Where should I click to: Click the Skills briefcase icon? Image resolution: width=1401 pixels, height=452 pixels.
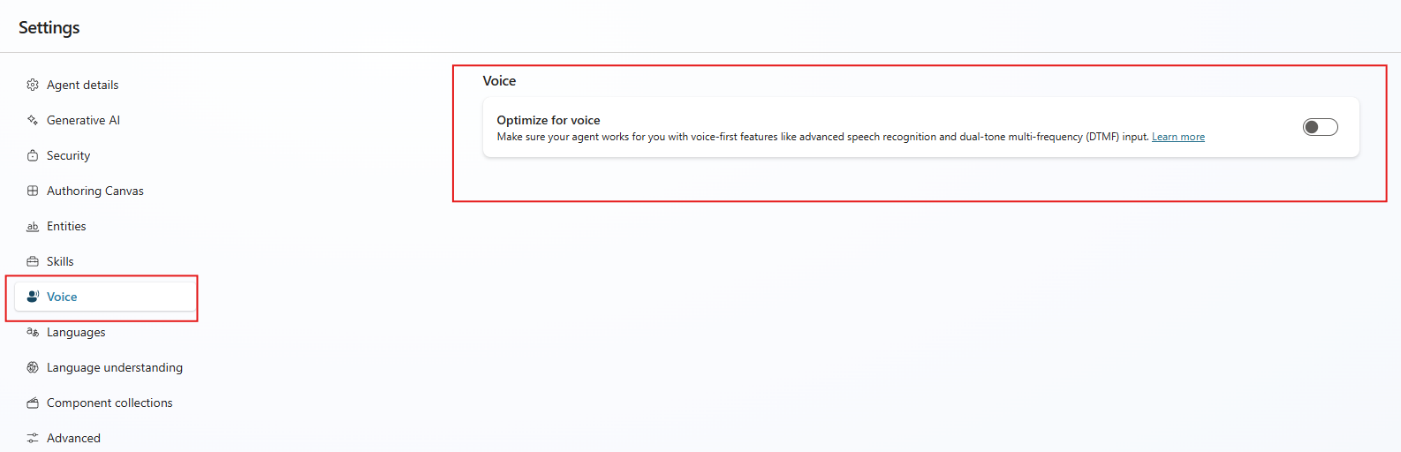click(x=33, y=262)
